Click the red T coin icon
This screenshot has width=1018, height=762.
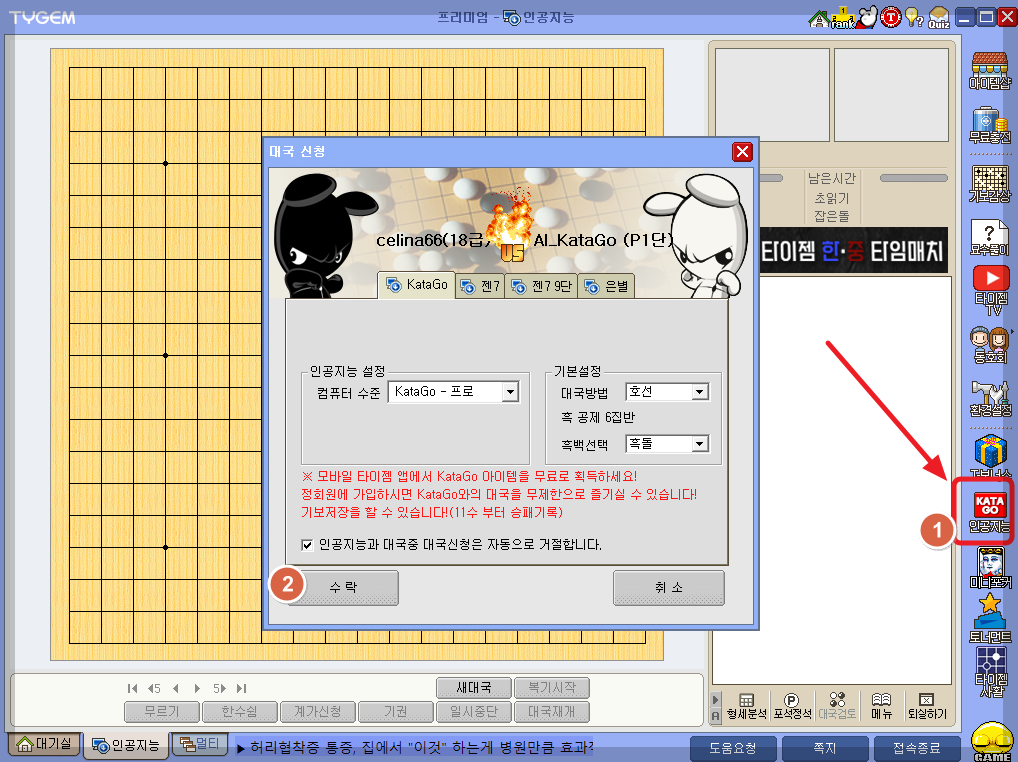click(x=891, y=18)
